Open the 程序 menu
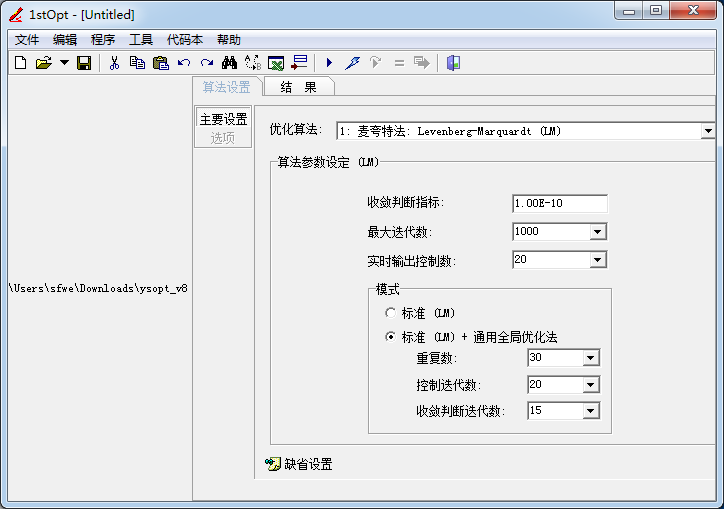This screenshot has height=509, width=724. [103, 40]
